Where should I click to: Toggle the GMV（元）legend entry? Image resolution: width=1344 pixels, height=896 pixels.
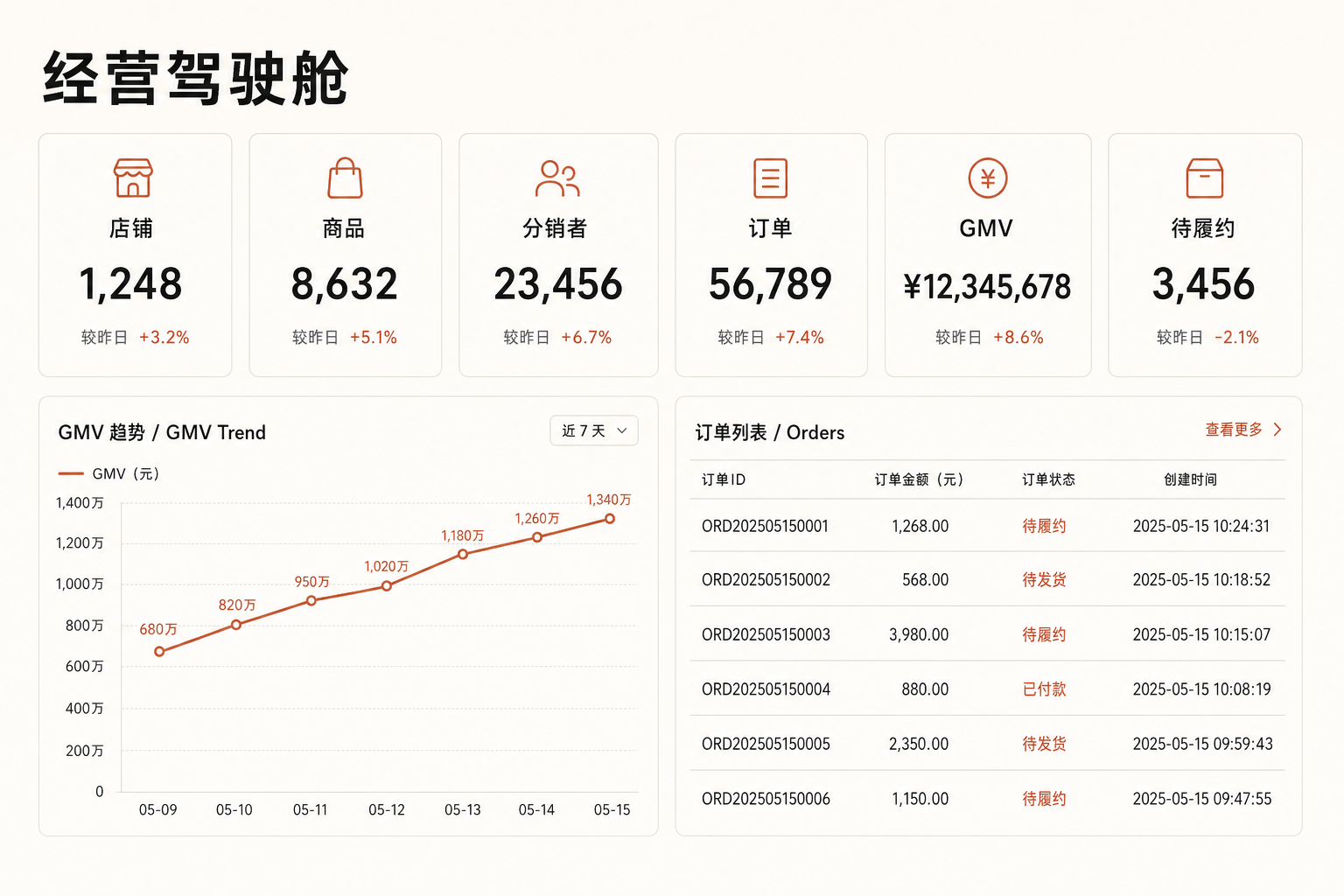pos(109,473)
